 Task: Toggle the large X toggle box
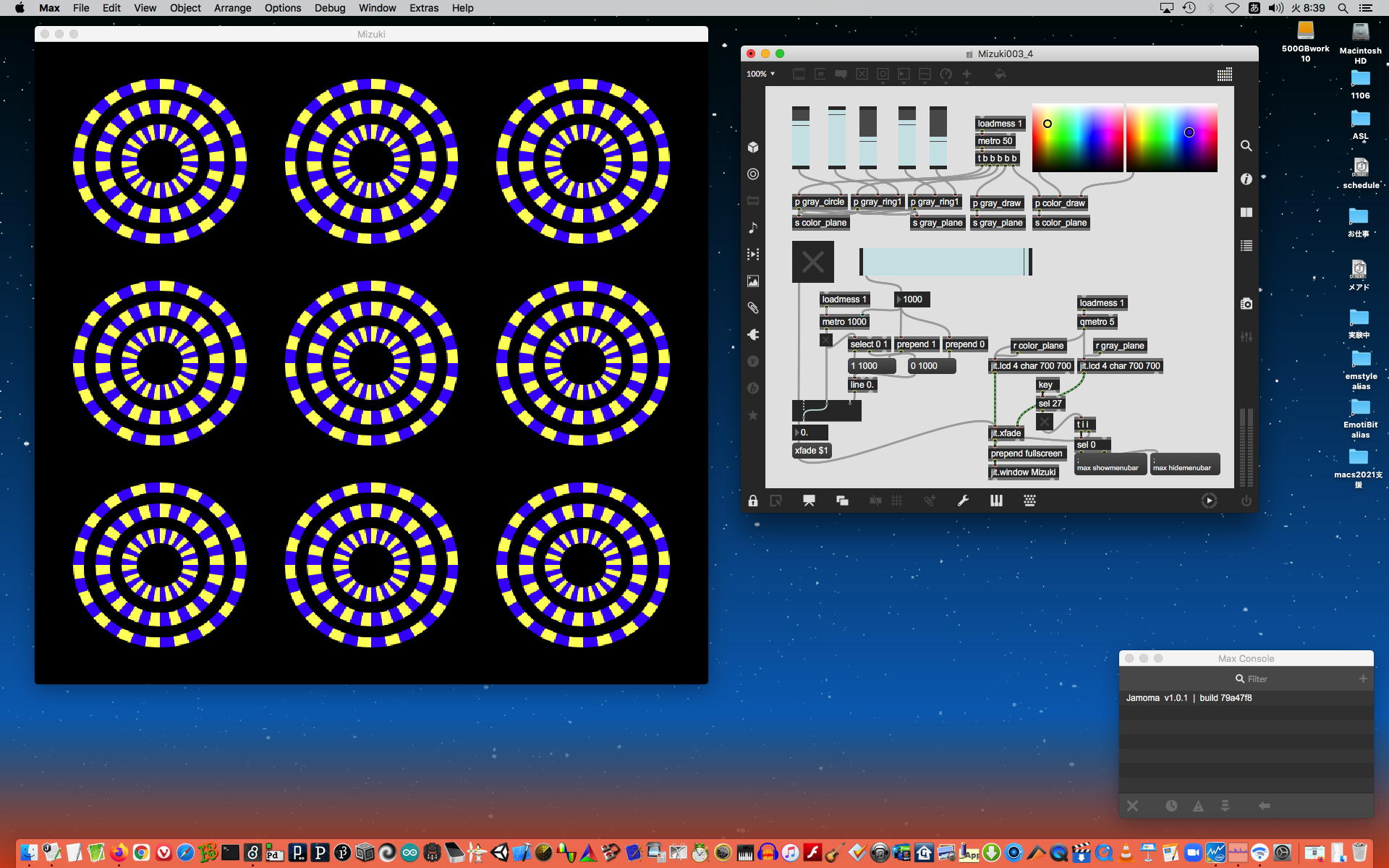click(812, 262)
